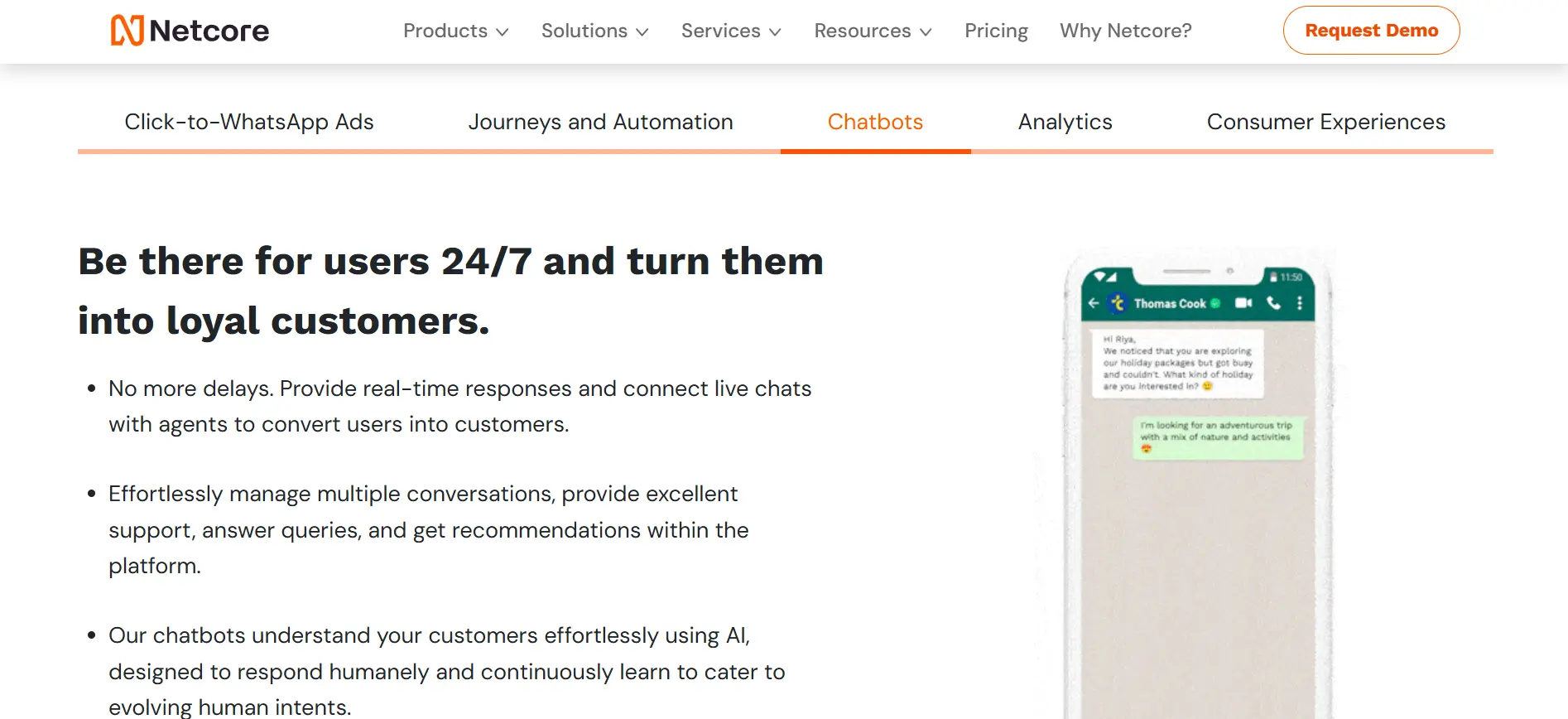Open the three-dot menu in the chat

click(1300, 304)
